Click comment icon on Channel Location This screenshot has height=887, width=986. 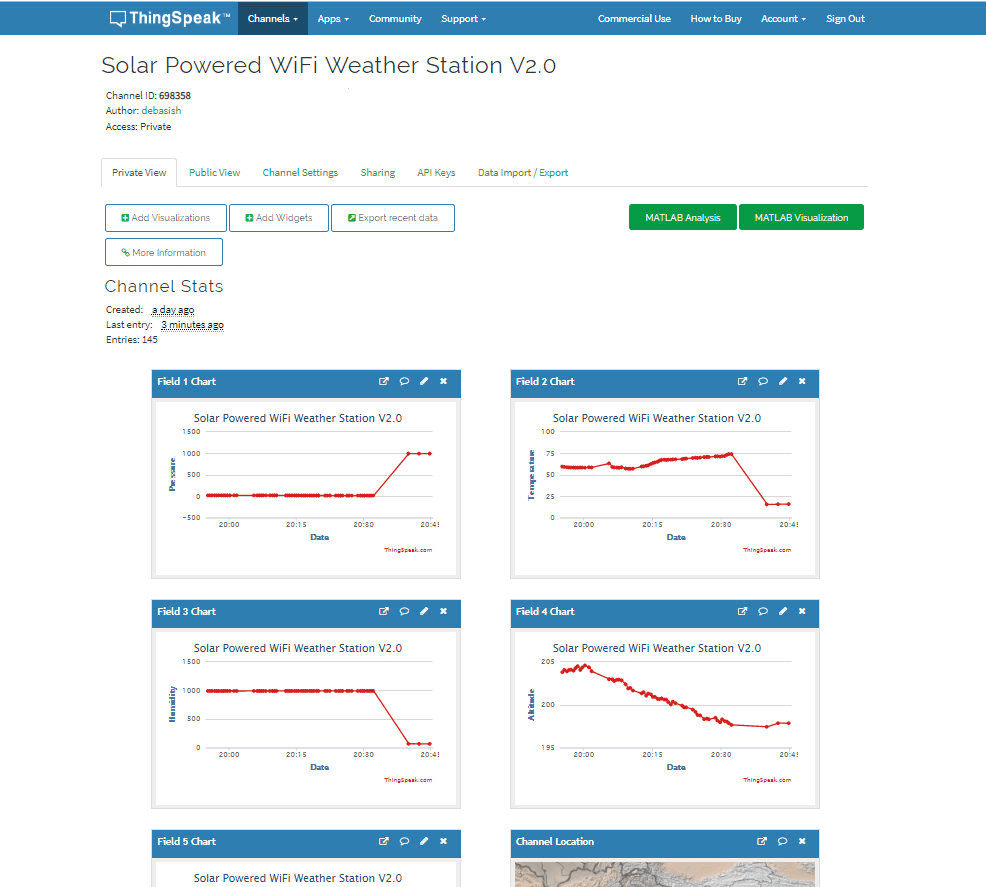pos(782,841)
